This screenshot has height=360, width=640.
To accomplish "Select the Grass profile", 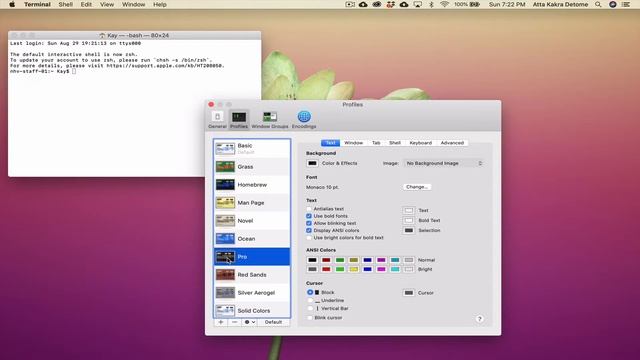I will pos(252,167).
